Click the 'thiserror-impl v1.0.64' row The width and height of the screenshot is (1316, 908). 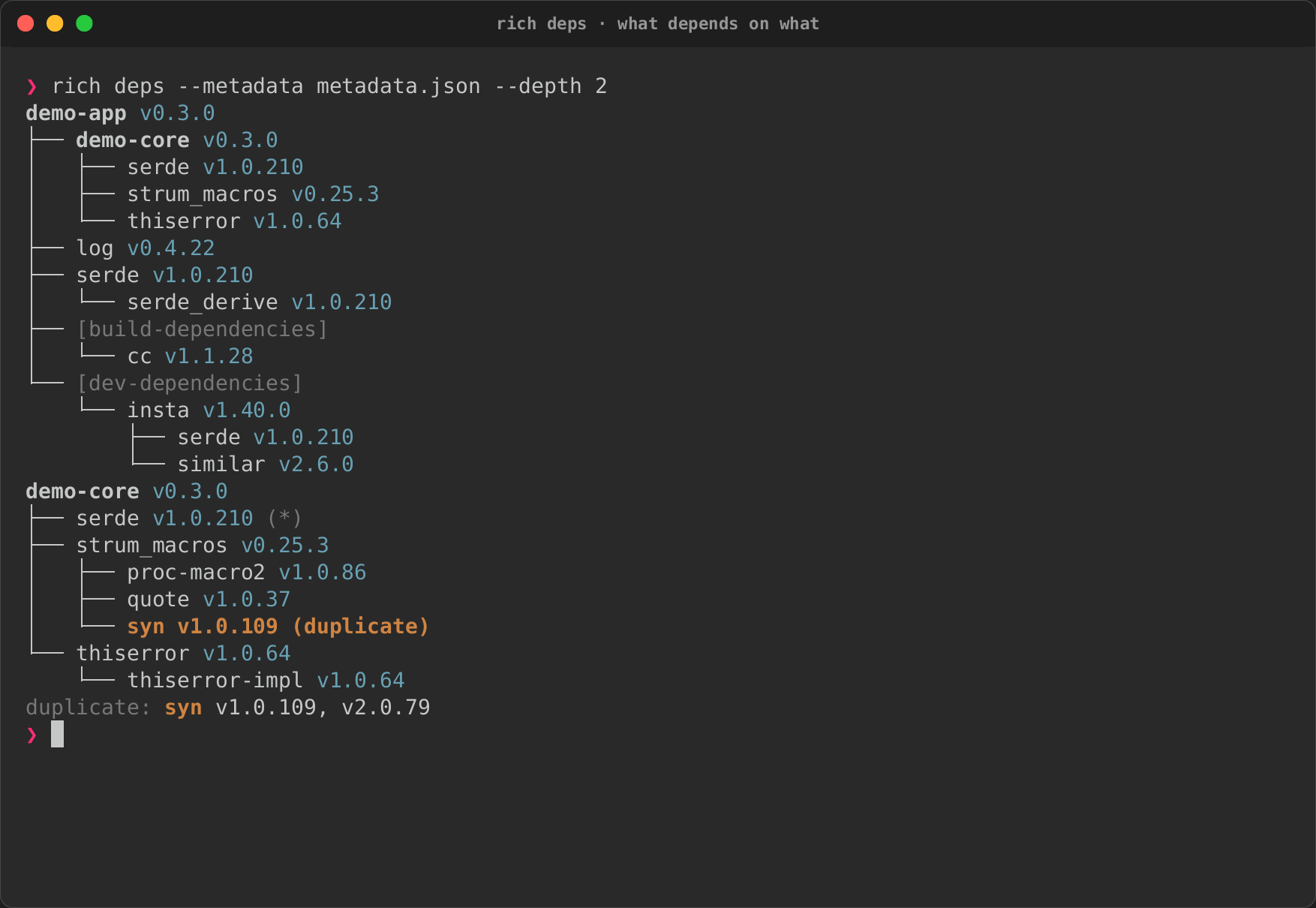click(x=266, y=681)
